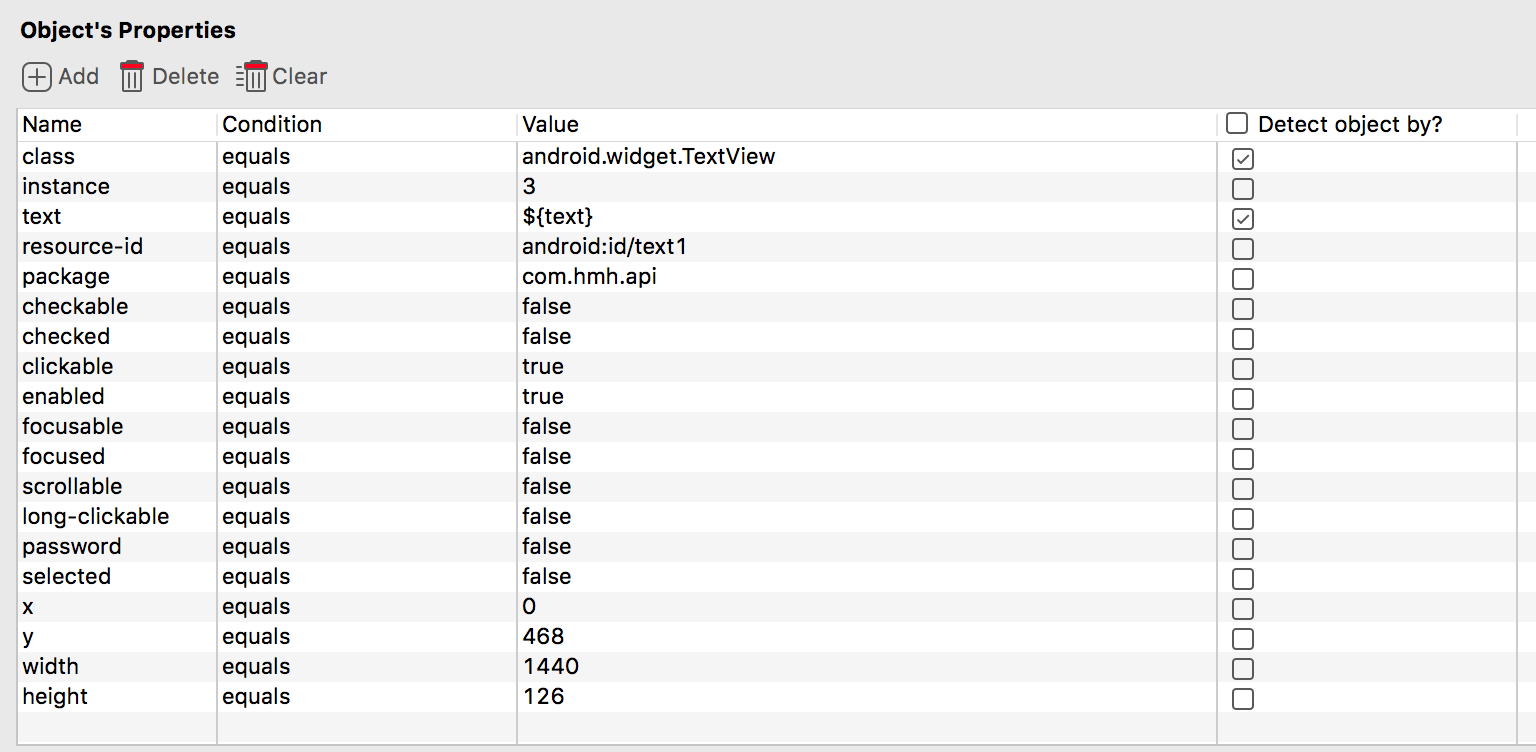Select the 'resource-id' property name cell
This screenshot has width=1536, height=752.
coord(82,247)
